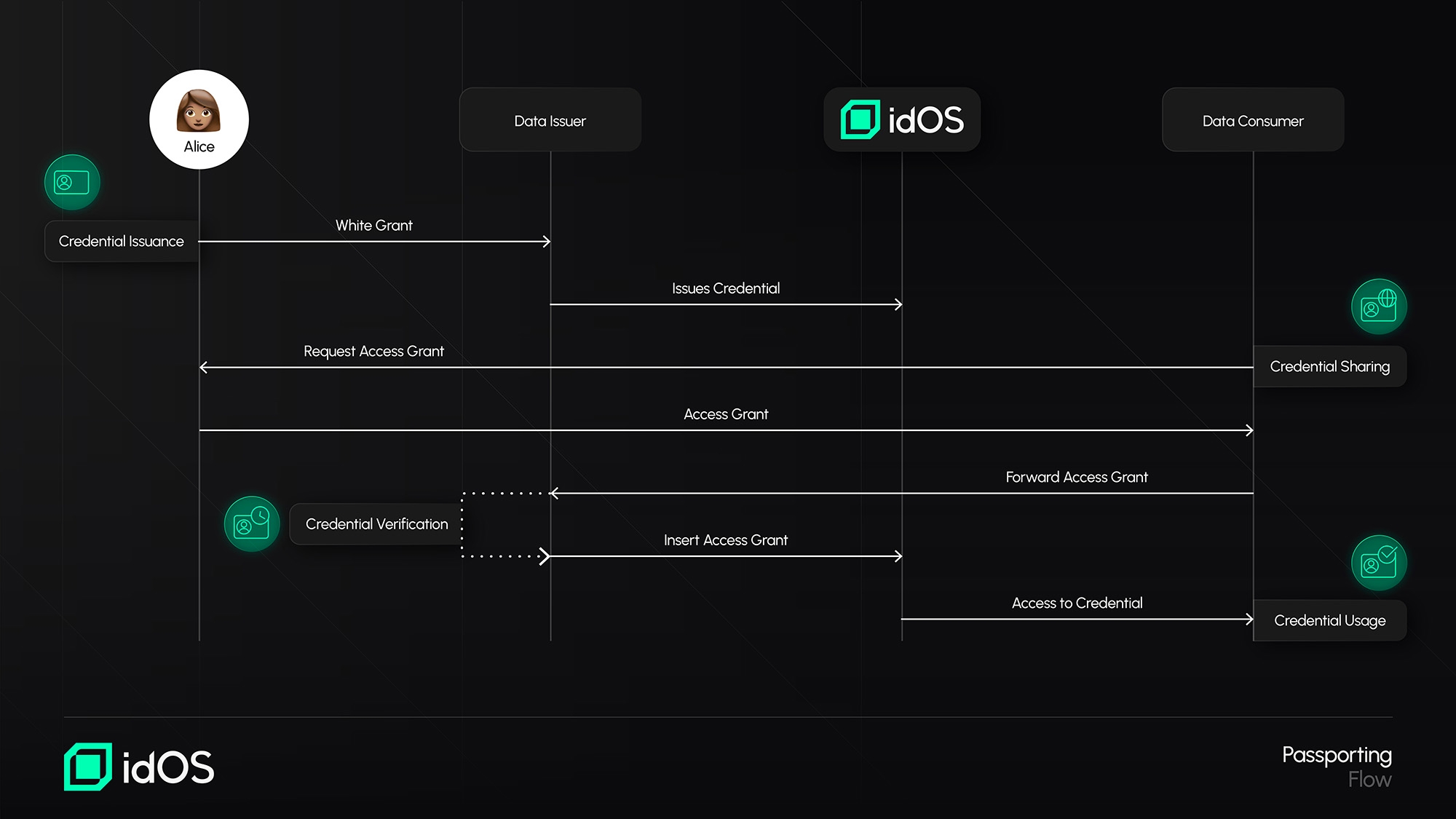Click the green Credential Issuance ID card icon
The height and width of the screenshot is (819, 1456).
tap(72, 182)
